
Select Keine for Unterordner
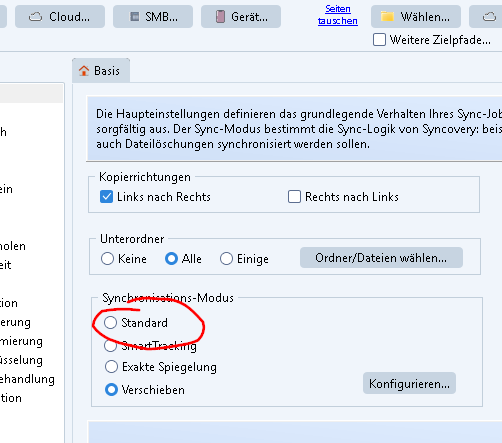[x=107, y=259]
